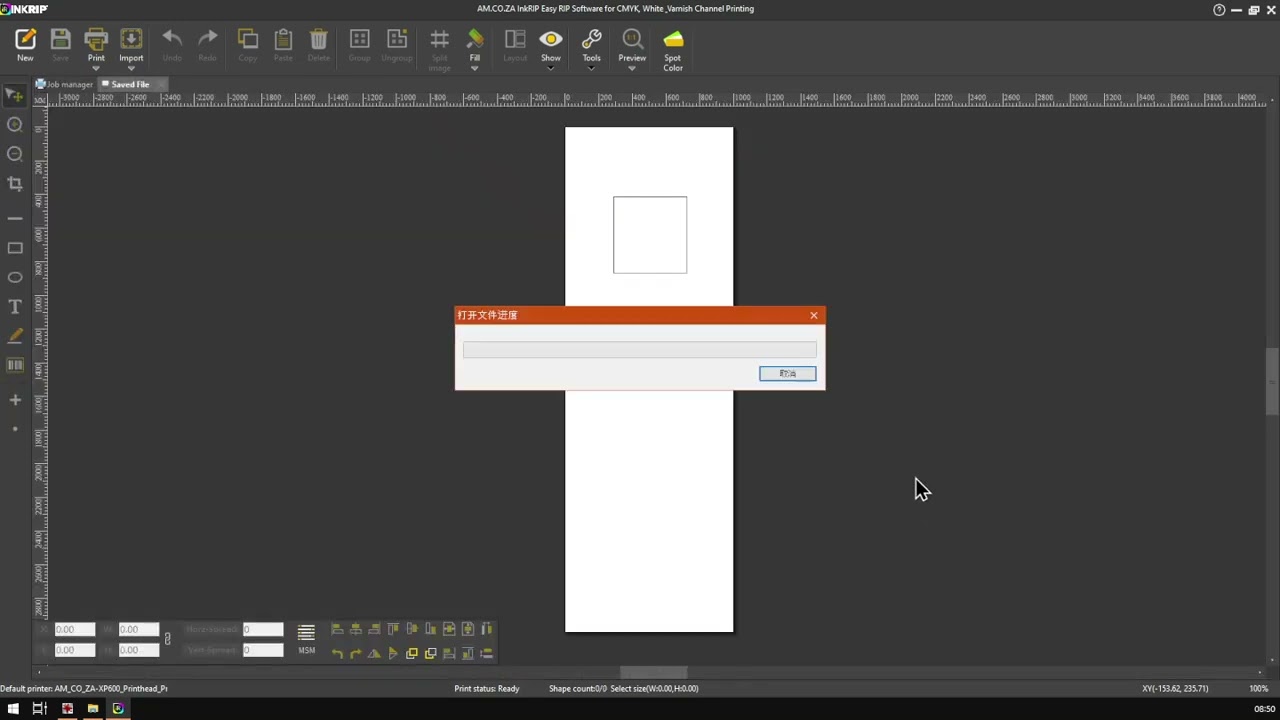Activate the Text tool
The height and width of the screenshot is (720, 1280).
[x=15, y=307]
